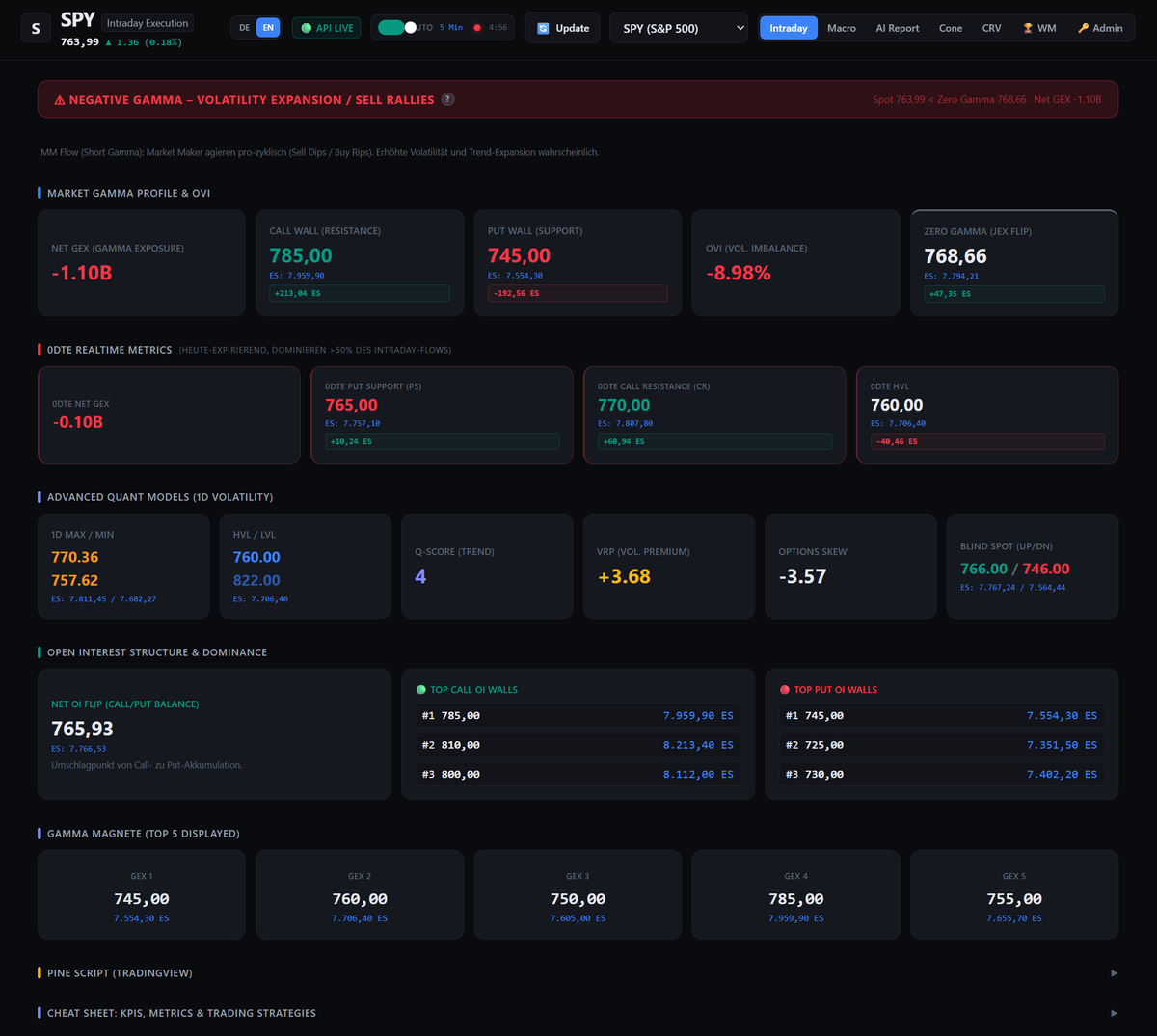Click the red dot at Top Put OI Walls

(784, 690)
